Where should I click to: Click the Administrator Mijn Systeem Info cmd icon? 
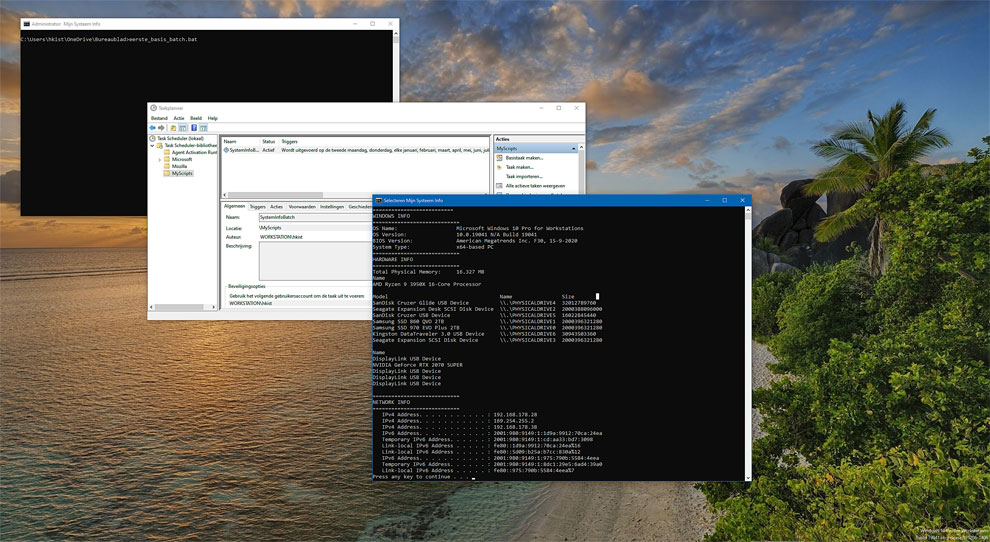point(26,24)
